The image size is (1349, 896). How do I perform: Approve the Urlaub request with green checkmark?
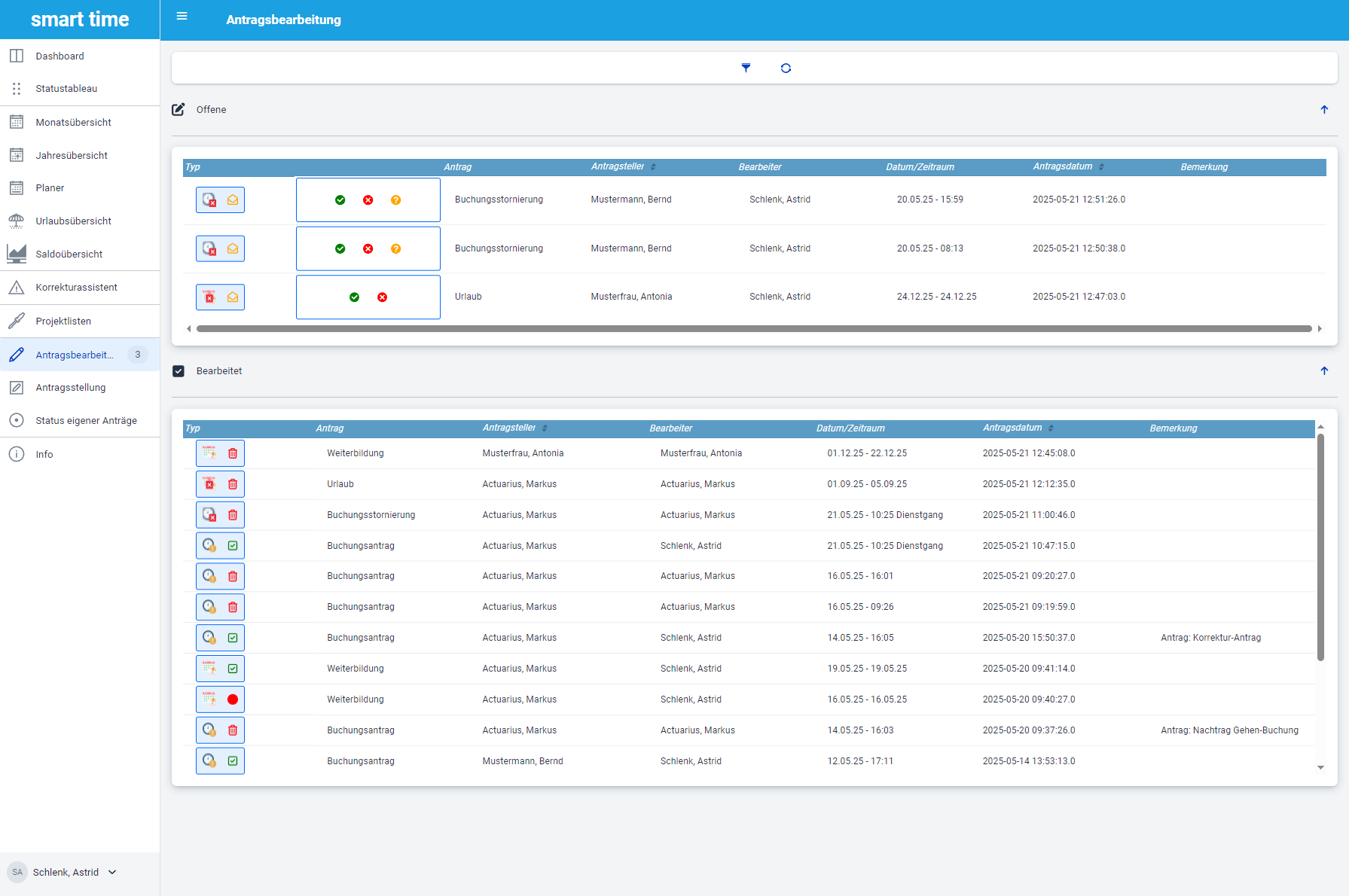pyautogui.click(x=354, y=297)
